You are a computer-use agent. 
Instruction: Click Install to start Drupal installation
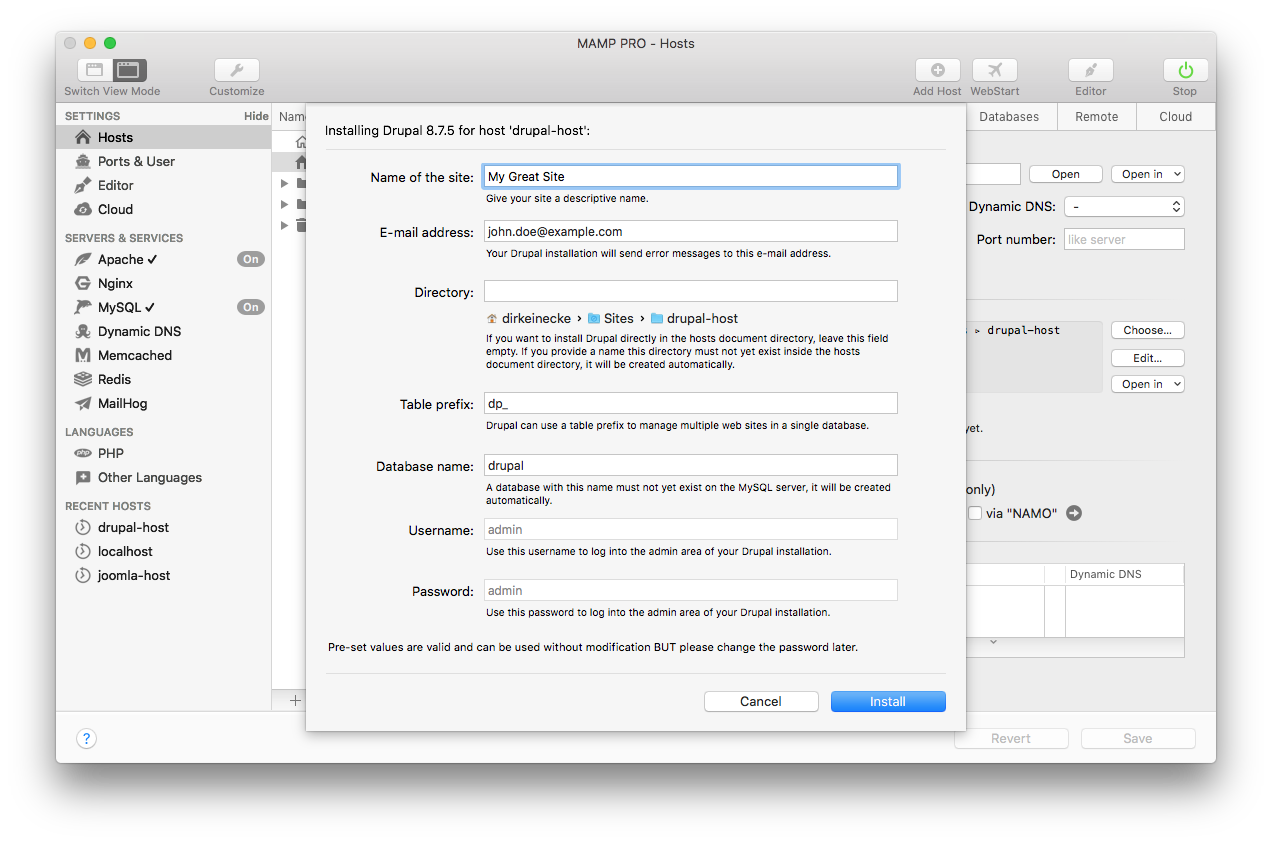[887, 701]
